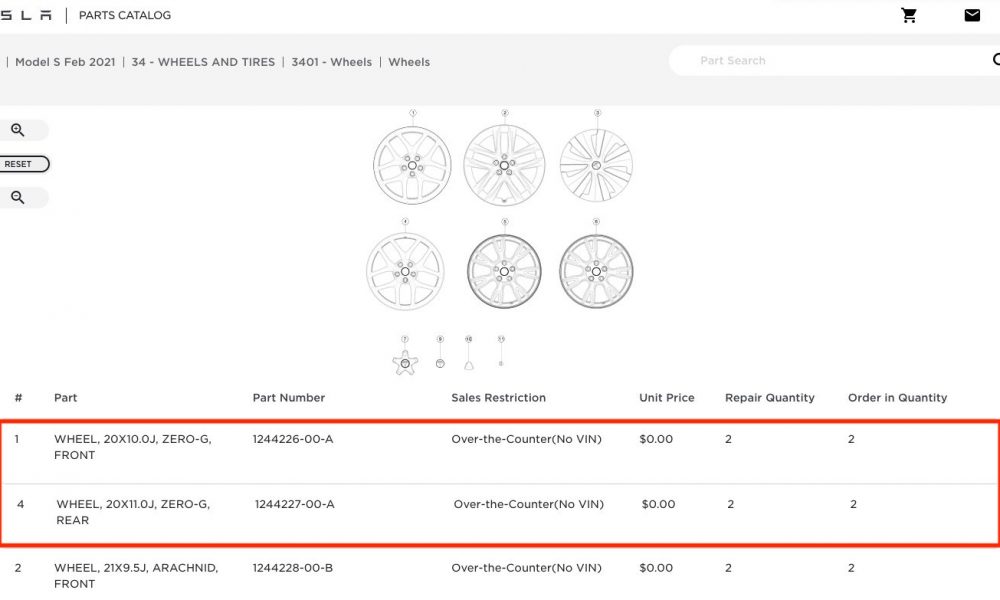Click Repair Quantity value for 1244226-00-A
1000x600 pixels.
(x=728, y=439)
